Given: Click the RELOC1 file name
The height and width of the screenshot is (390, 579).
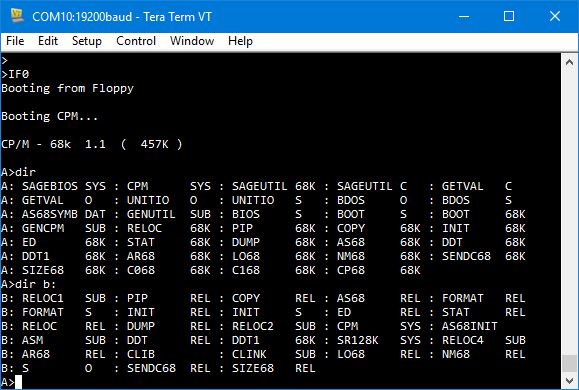Looking at the screenshot, I should coord(43,298).
